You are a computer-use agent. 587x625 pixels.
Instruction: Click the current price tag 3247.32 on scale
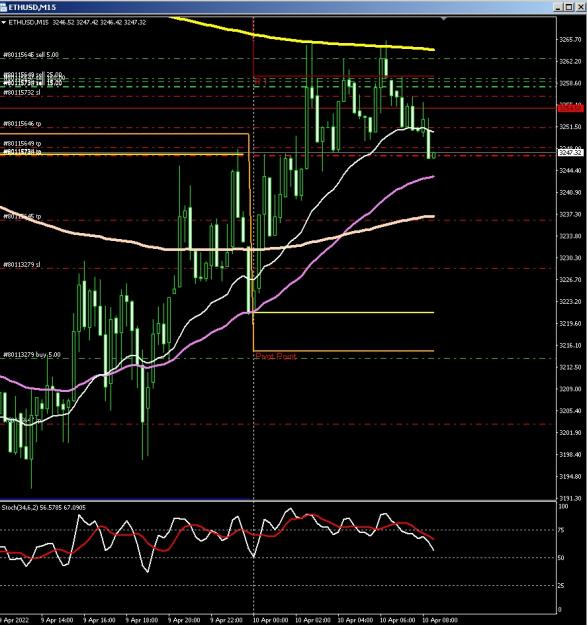(x=570, y=153)
